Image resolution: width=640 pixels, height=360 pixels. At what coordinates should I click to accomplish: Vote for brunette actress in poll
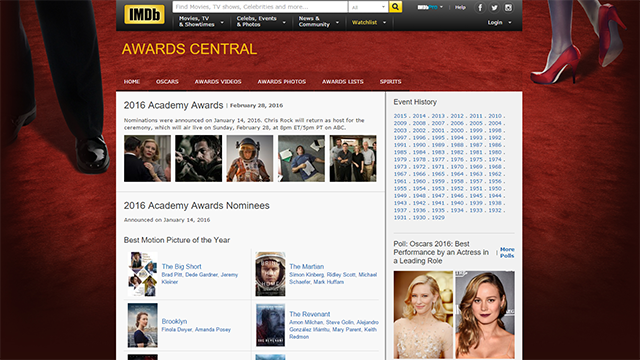point(485,315)
